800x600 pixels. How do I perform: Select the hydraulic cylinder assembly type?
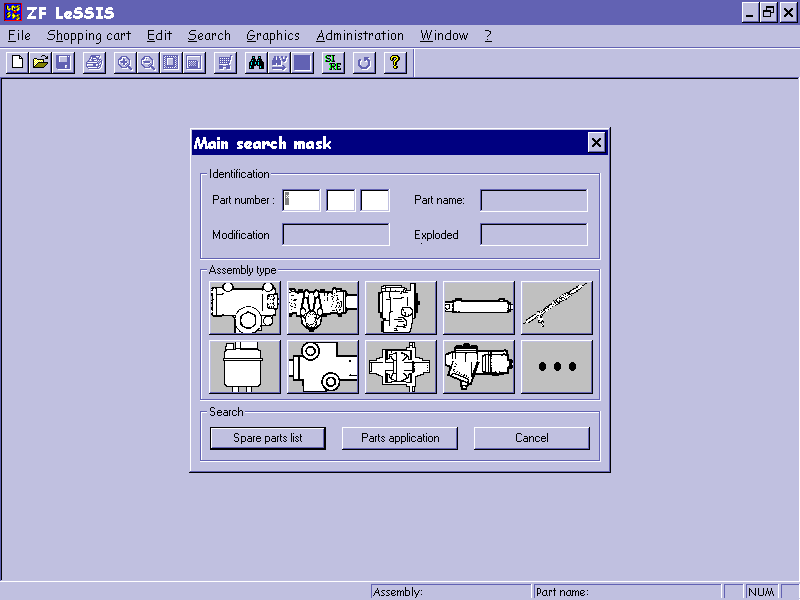479,308
